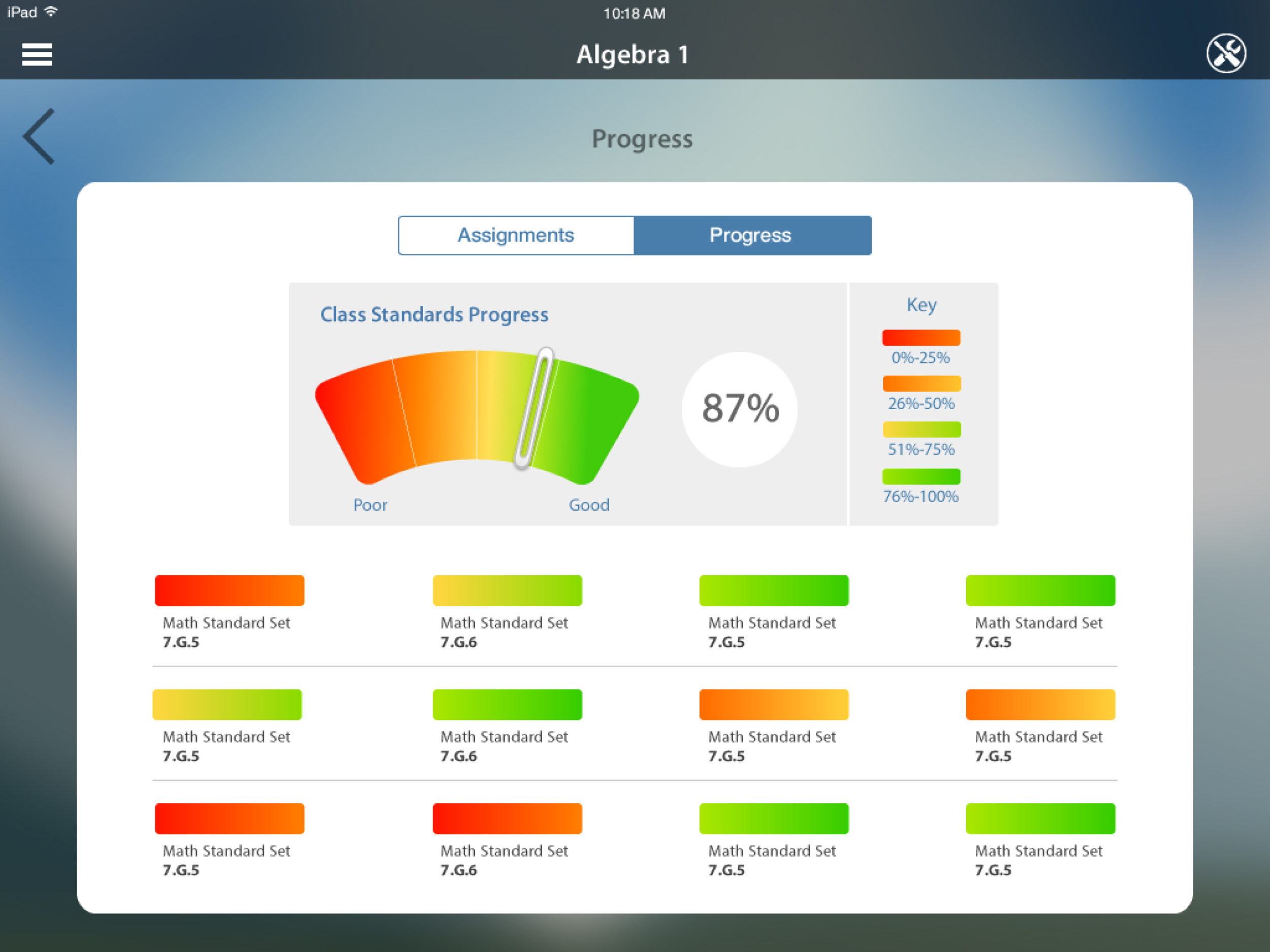The image size is (1270, 952).
Task: Expand the green 7.G.6 standard in second row
Action: tap(507, 704)
